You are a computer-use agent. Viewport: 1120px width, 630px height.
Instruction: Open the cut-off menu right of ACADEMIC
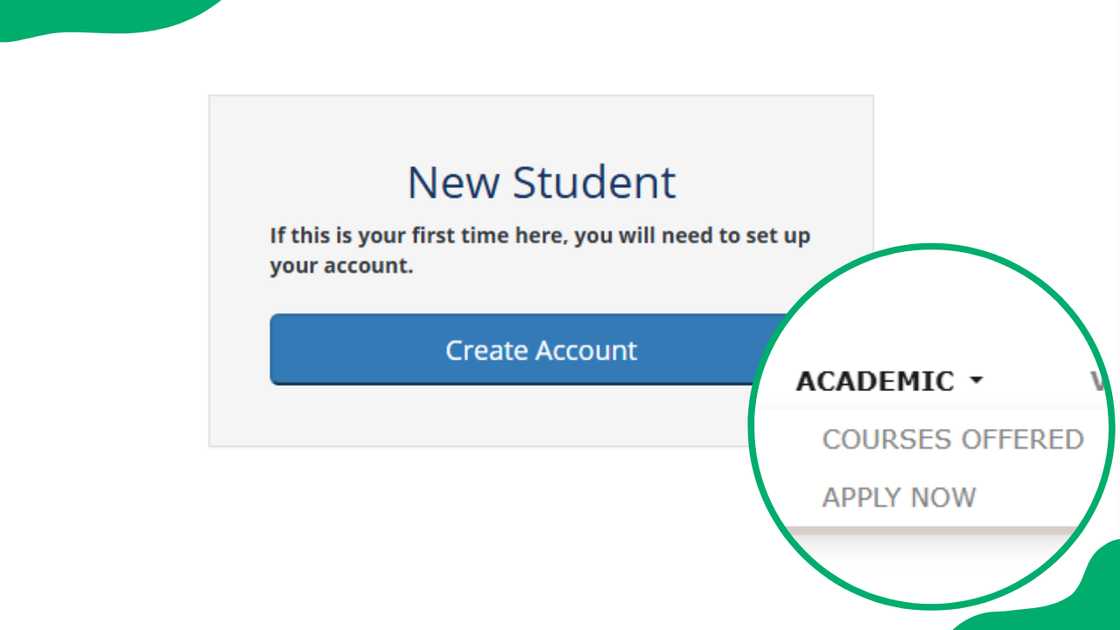[1096, 381]
